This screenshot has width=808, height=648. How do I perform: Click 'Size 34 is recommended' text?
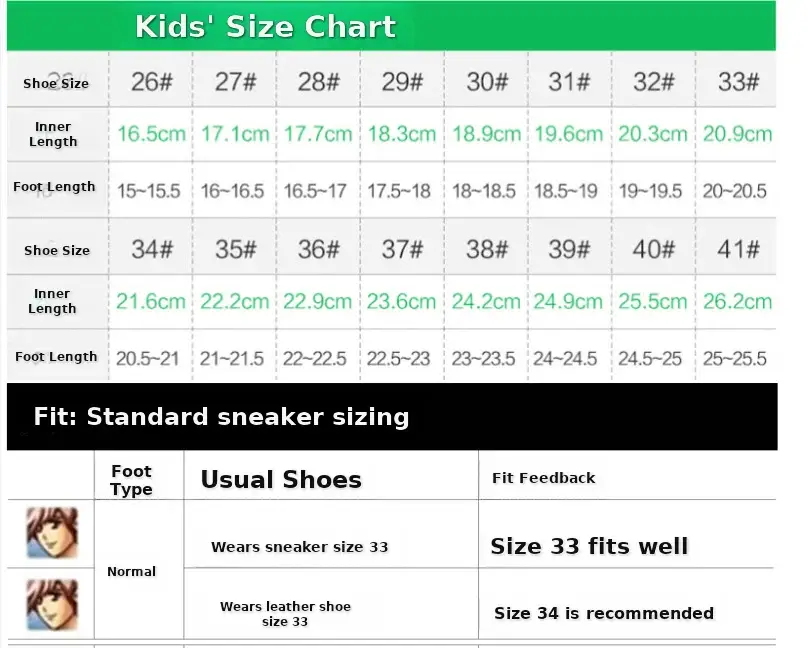pyautogui.click(x=604, y=613)
